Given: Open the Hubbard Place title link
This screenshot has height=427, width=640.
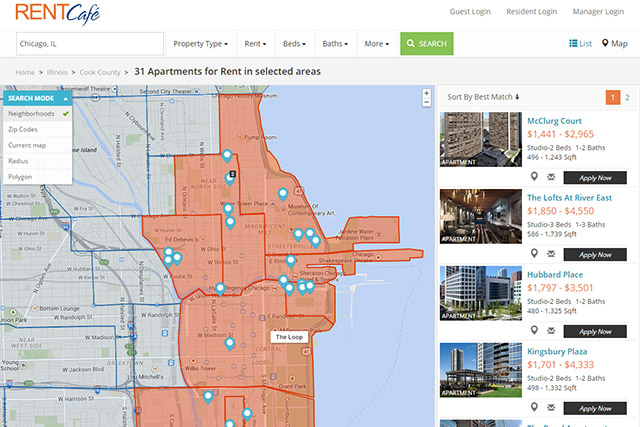Looking at the screenshot, I should (x=555, y=274).
